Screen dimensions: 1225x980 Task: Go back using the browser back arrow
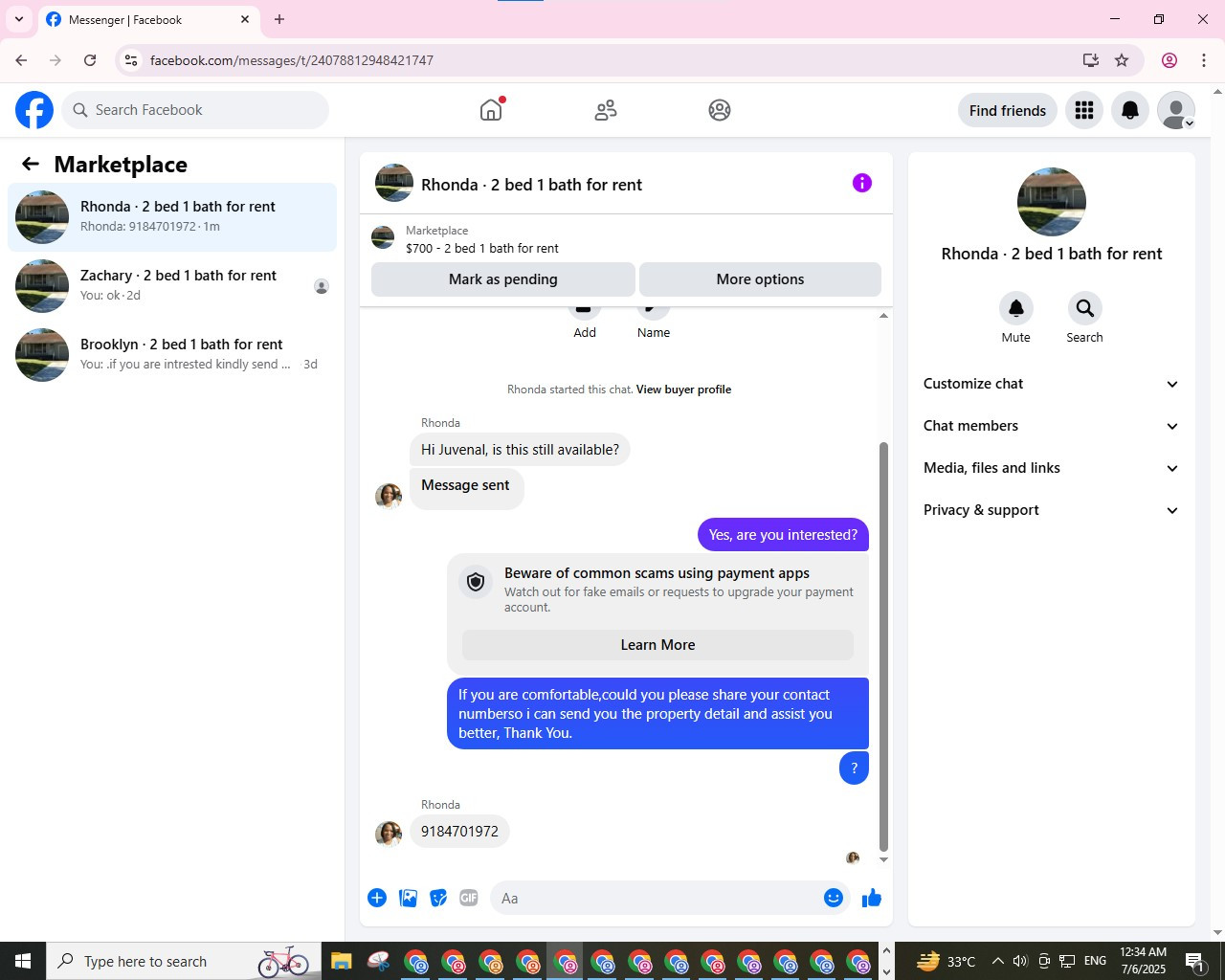(x=21, y=60)
